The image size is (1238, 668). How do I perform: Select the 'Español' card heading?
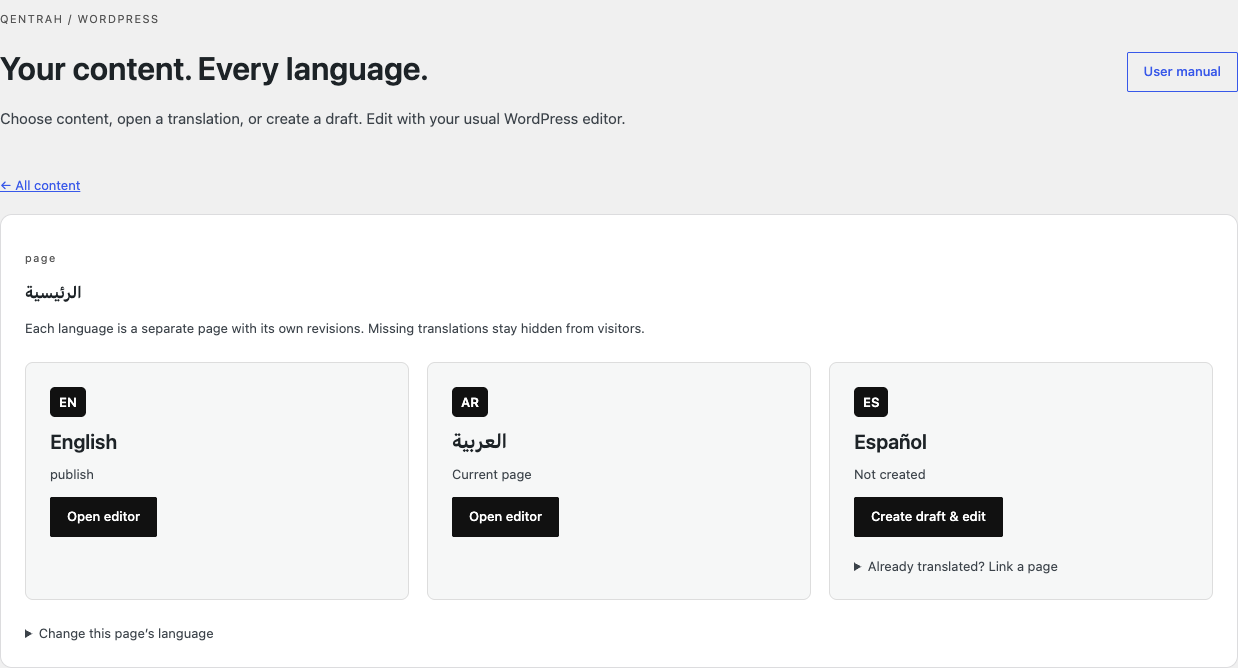click(x=890, y=442)
